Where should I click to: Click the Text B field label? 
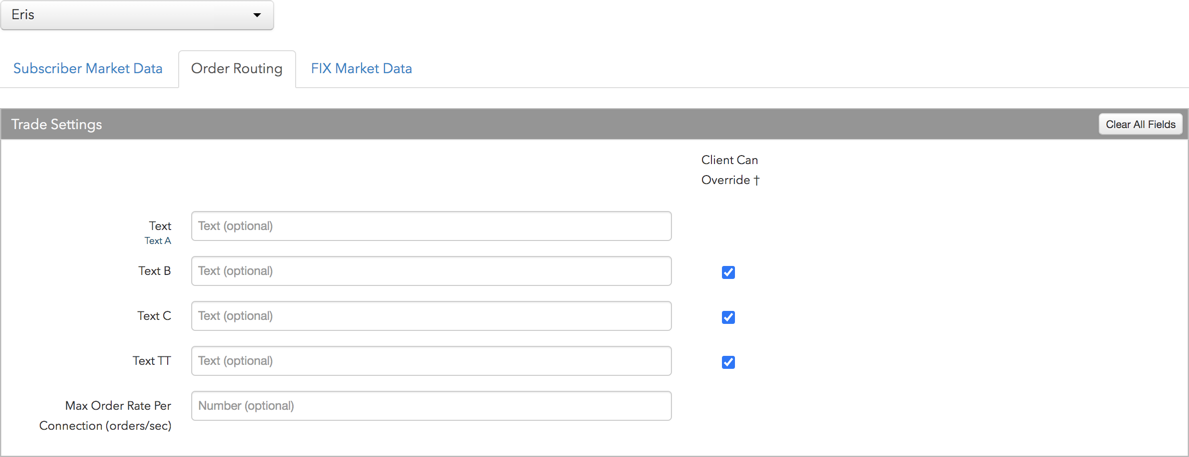[x=155, y=271]
